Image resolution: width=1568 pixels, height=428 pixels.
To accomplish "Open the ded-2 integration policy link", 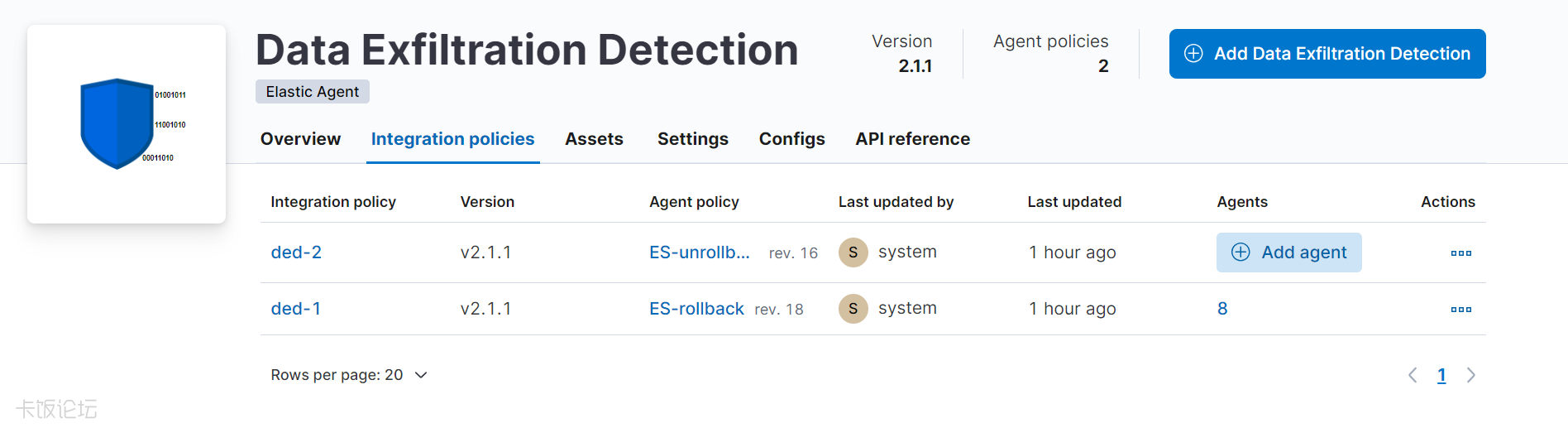I will point(296,252).
